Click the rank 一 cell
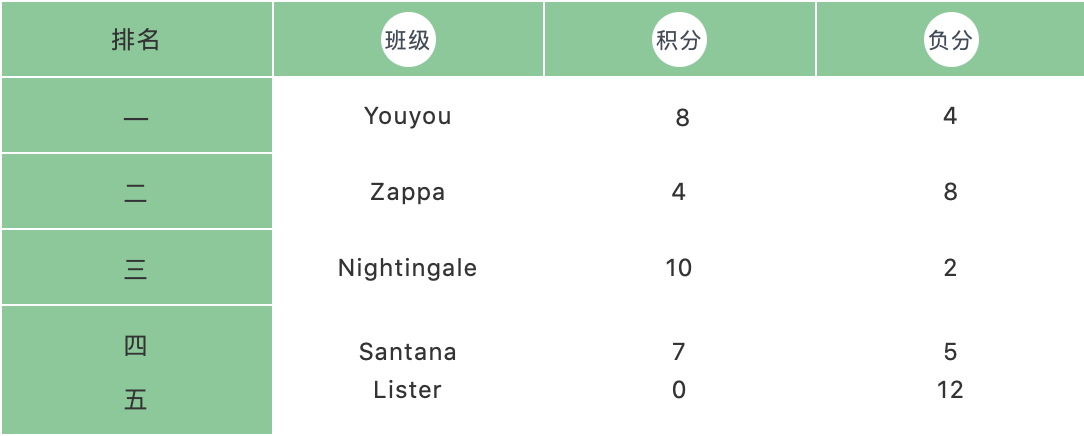 pos(136,118)
